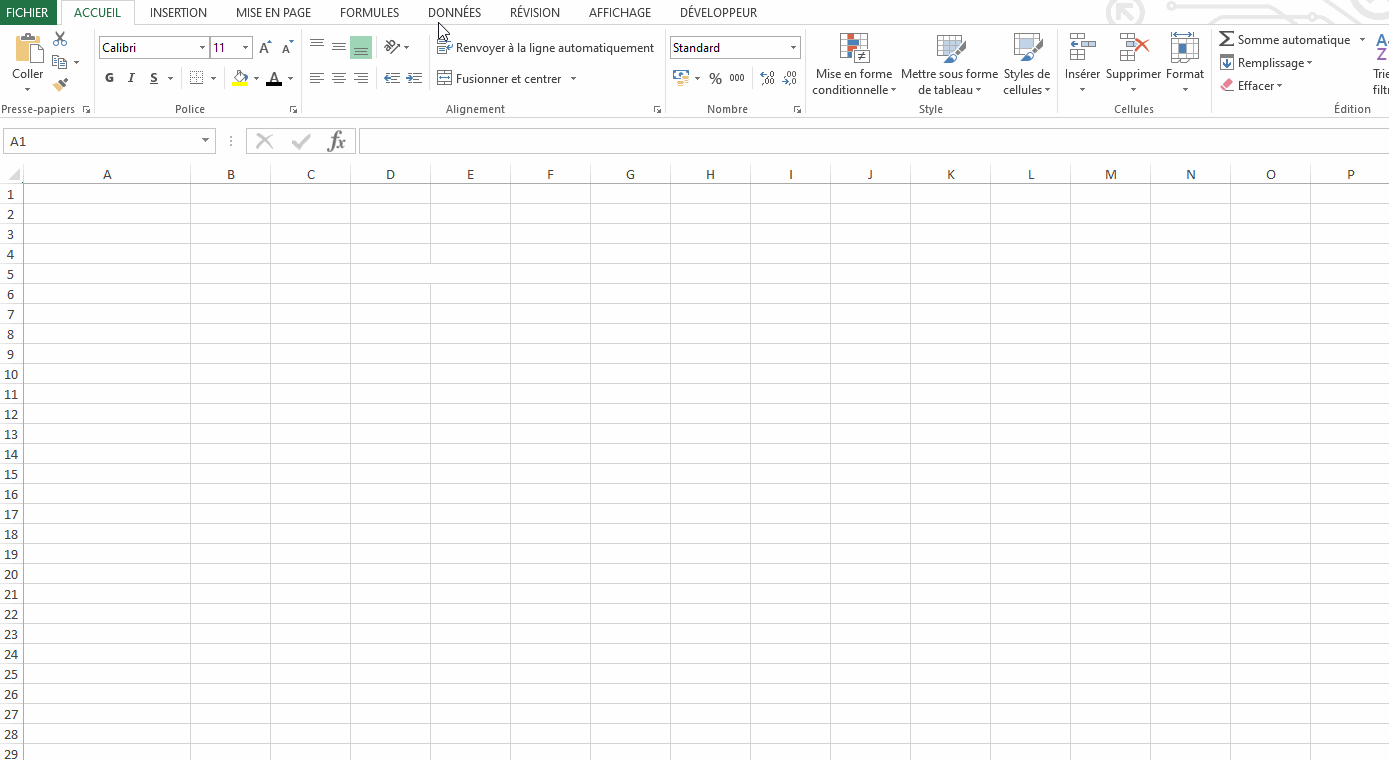Click the Increase Indent icon
The width and height of the screenshot is (1389, 760).
click(414, 78)
